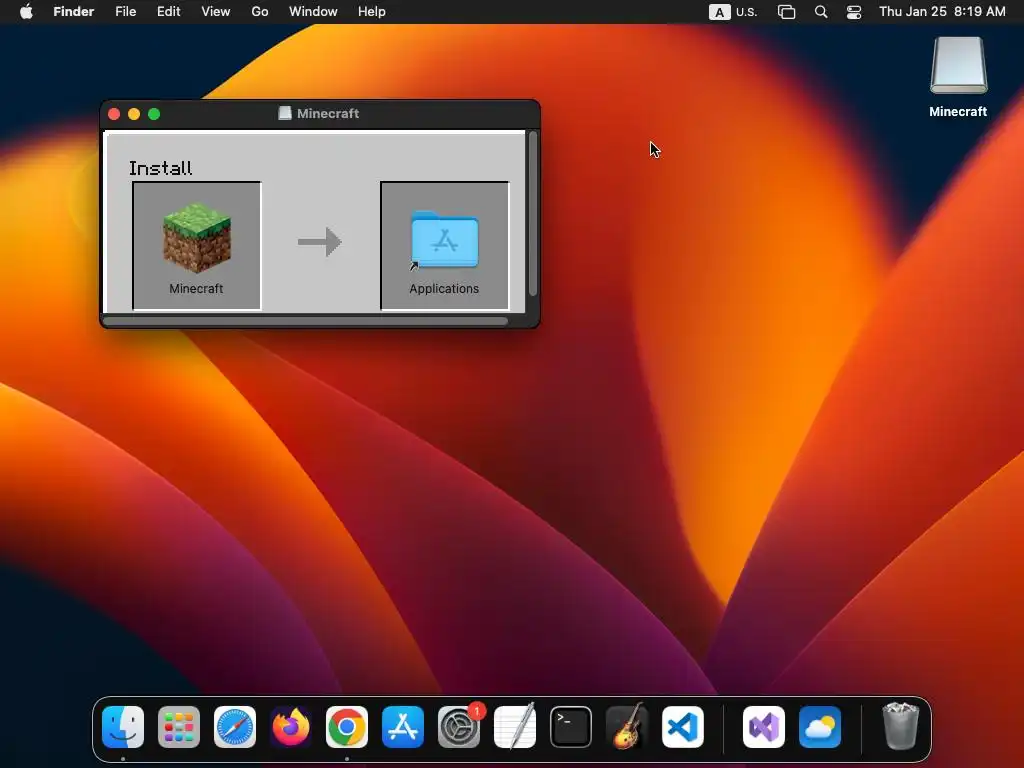
Task: Open Launchpad from the Dock
Action: (179, 727)
